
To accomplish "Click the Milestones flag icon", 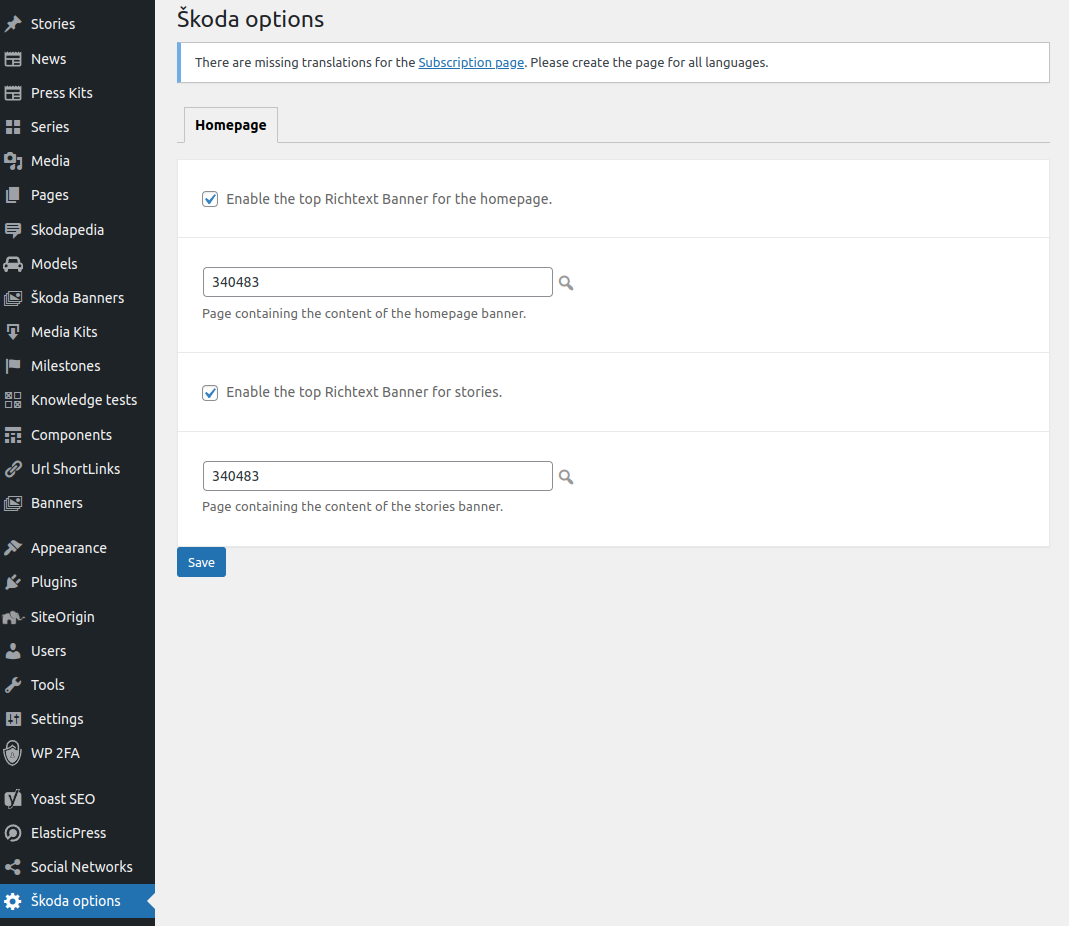I will pos(13,366).
